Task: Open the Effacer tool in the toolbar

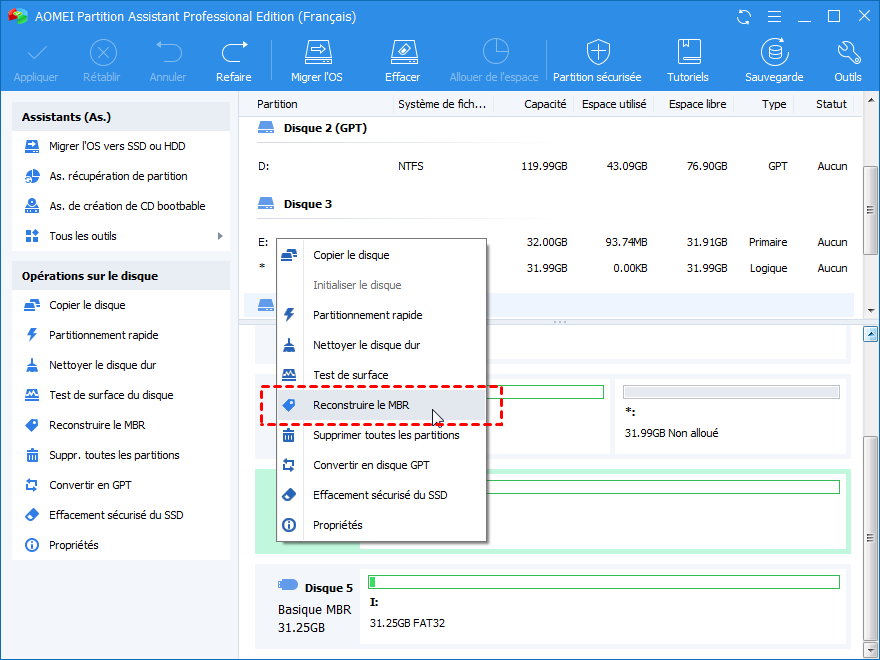Action: pyautogui.click(x=403, y=61)
